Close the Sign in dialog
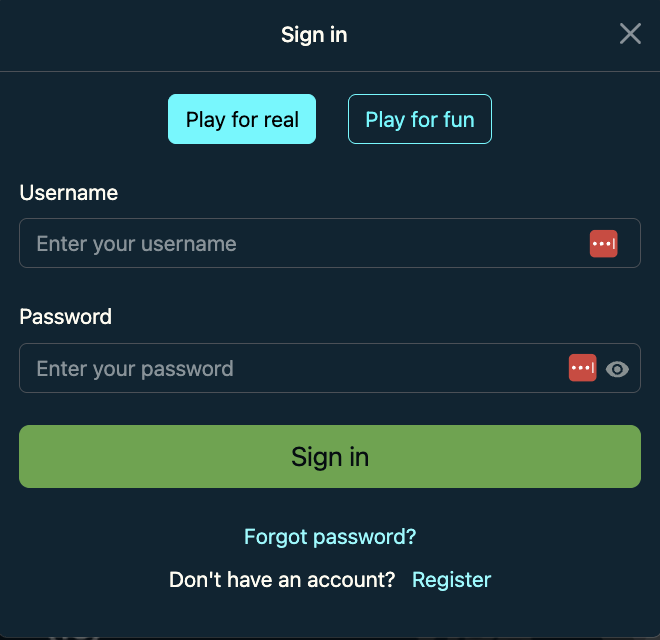The image size is (660, 640). click(630, 34)
